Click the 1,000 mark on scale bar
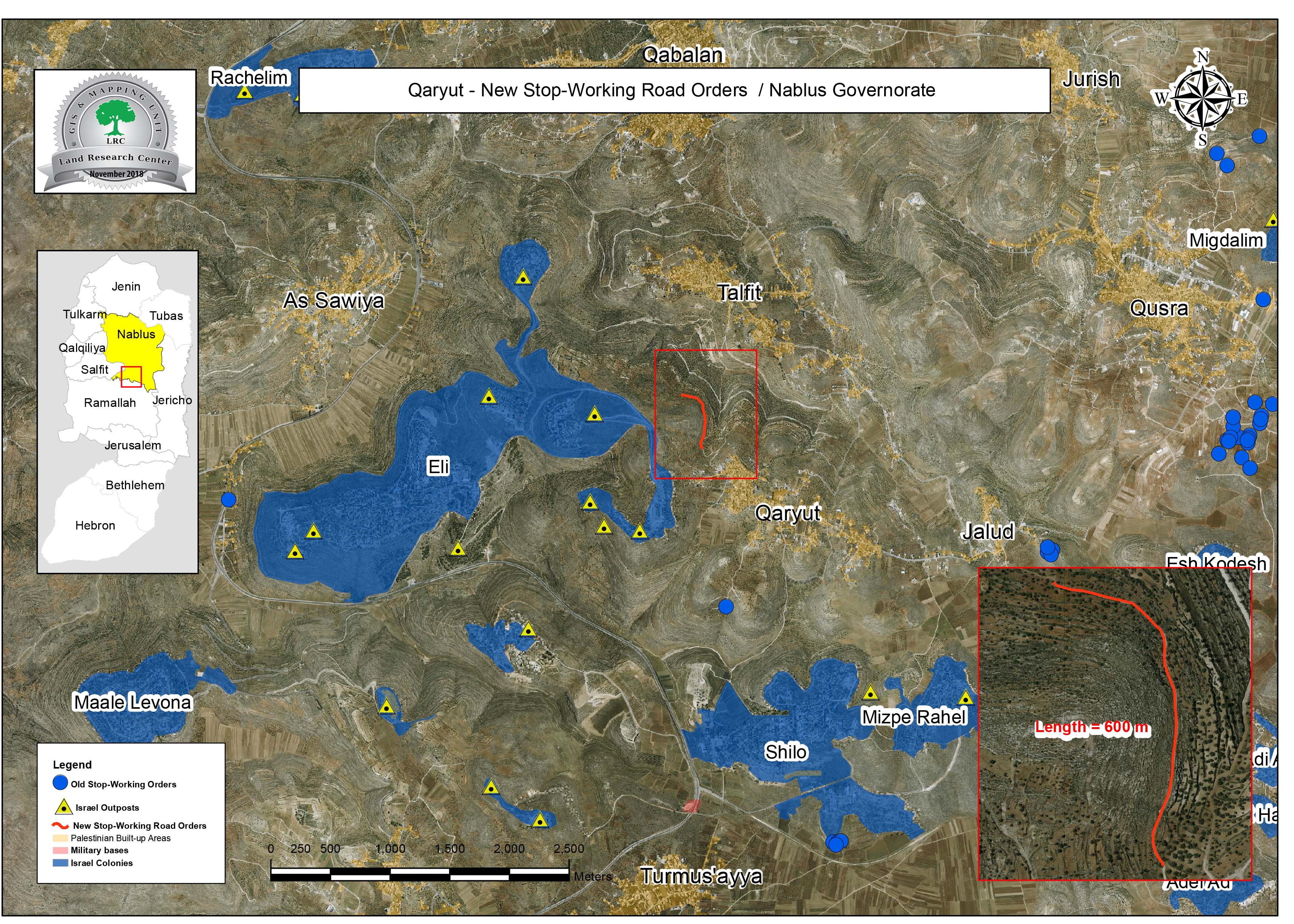Viewport: 1294px width, 924px height. coord(390,848)
